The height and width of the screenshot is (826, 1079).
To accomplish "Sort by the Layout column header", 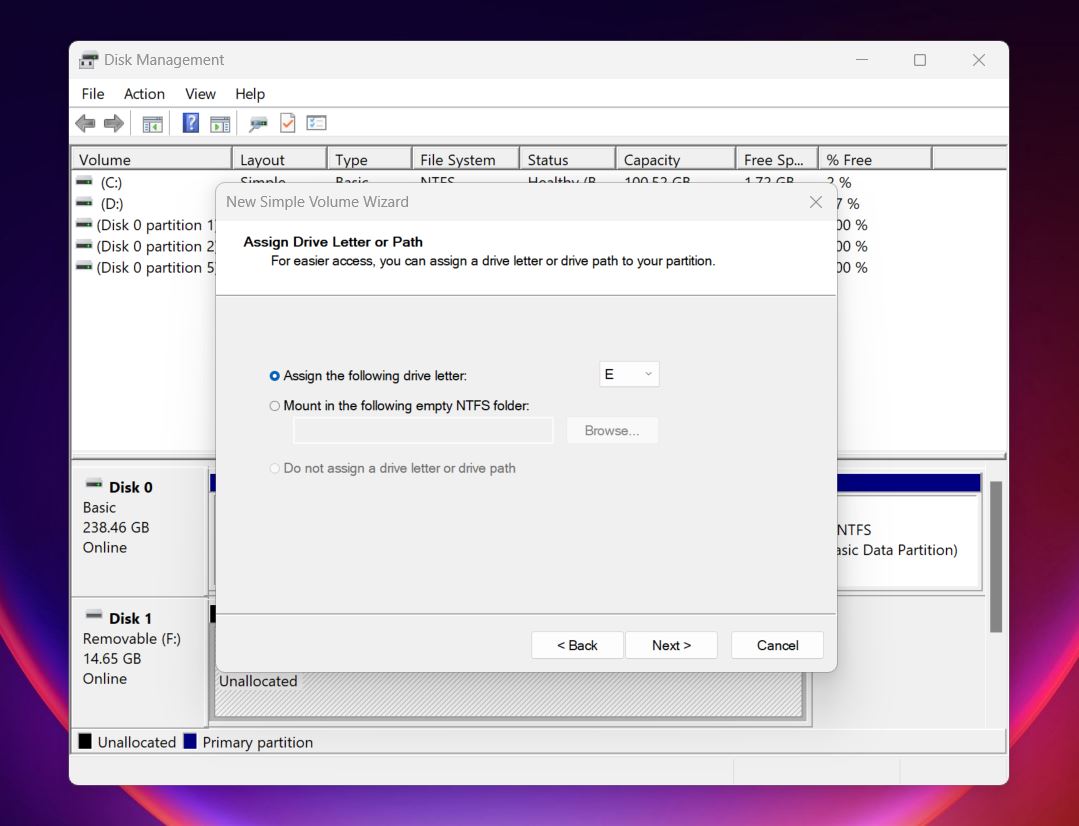I will 279,160.
